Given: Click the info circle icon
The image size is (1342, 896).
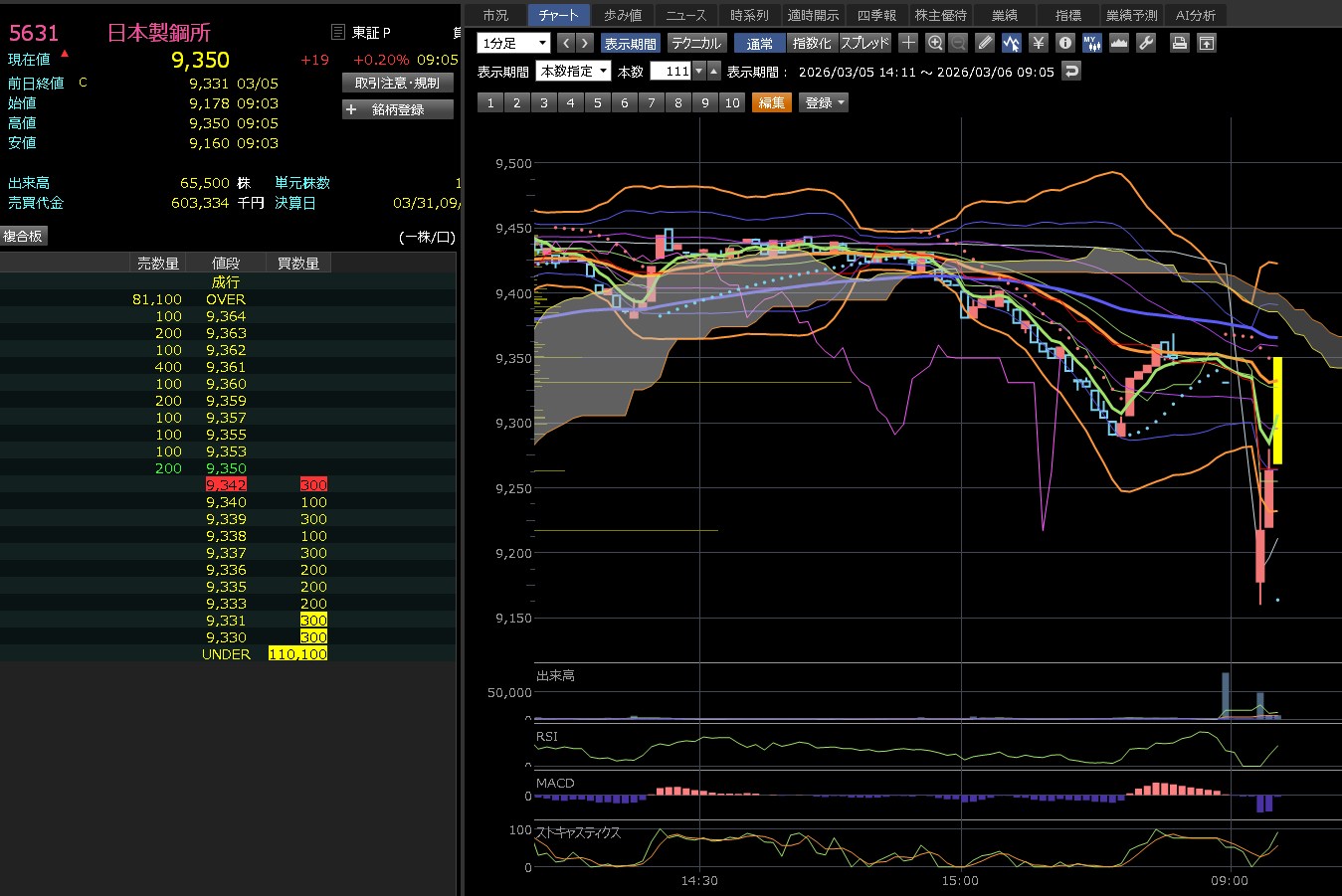Looking at the screenshot, I should [x=1065, y=43].
